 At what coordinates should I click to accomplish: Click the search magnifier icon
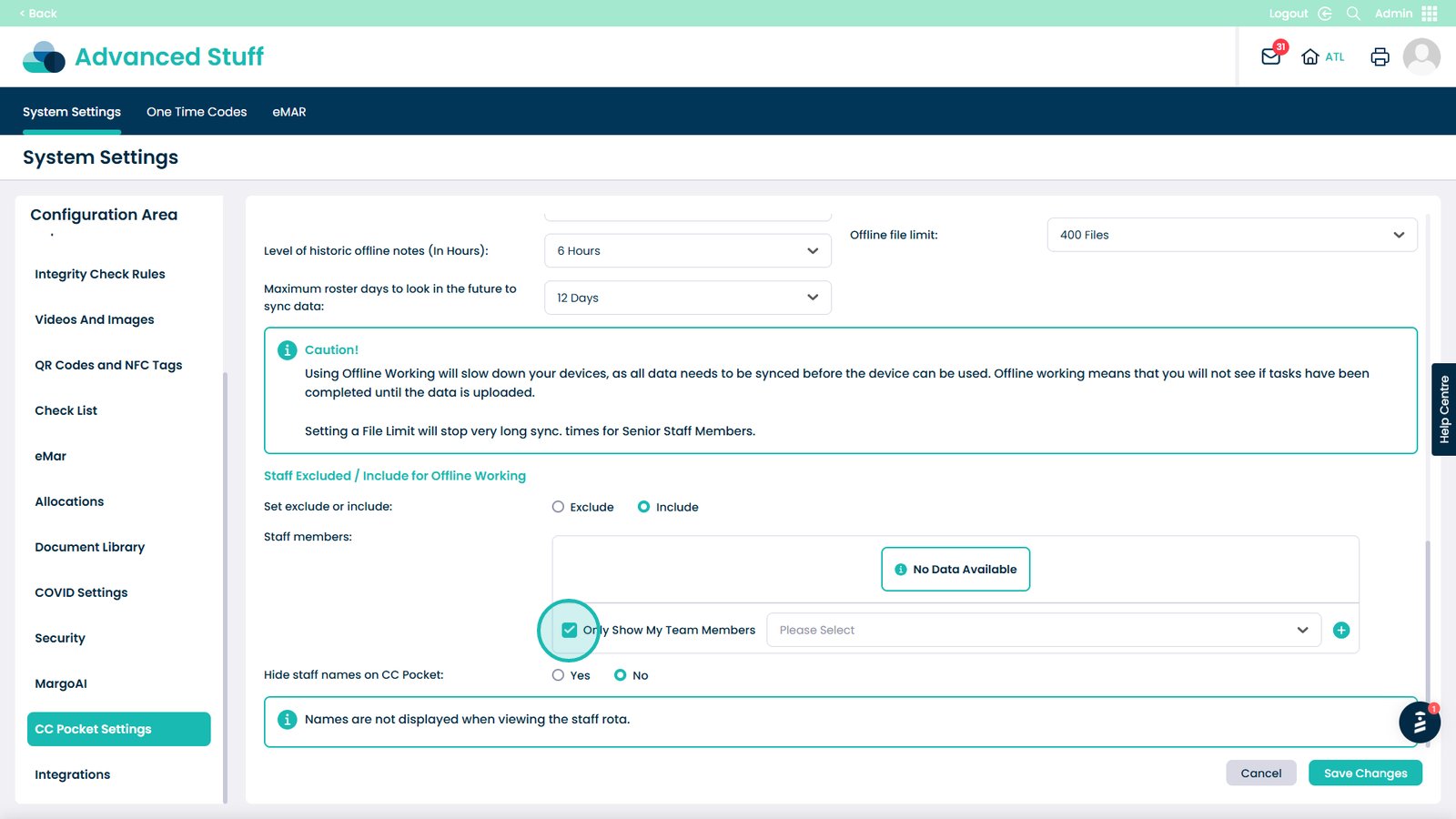point(1353,14)
